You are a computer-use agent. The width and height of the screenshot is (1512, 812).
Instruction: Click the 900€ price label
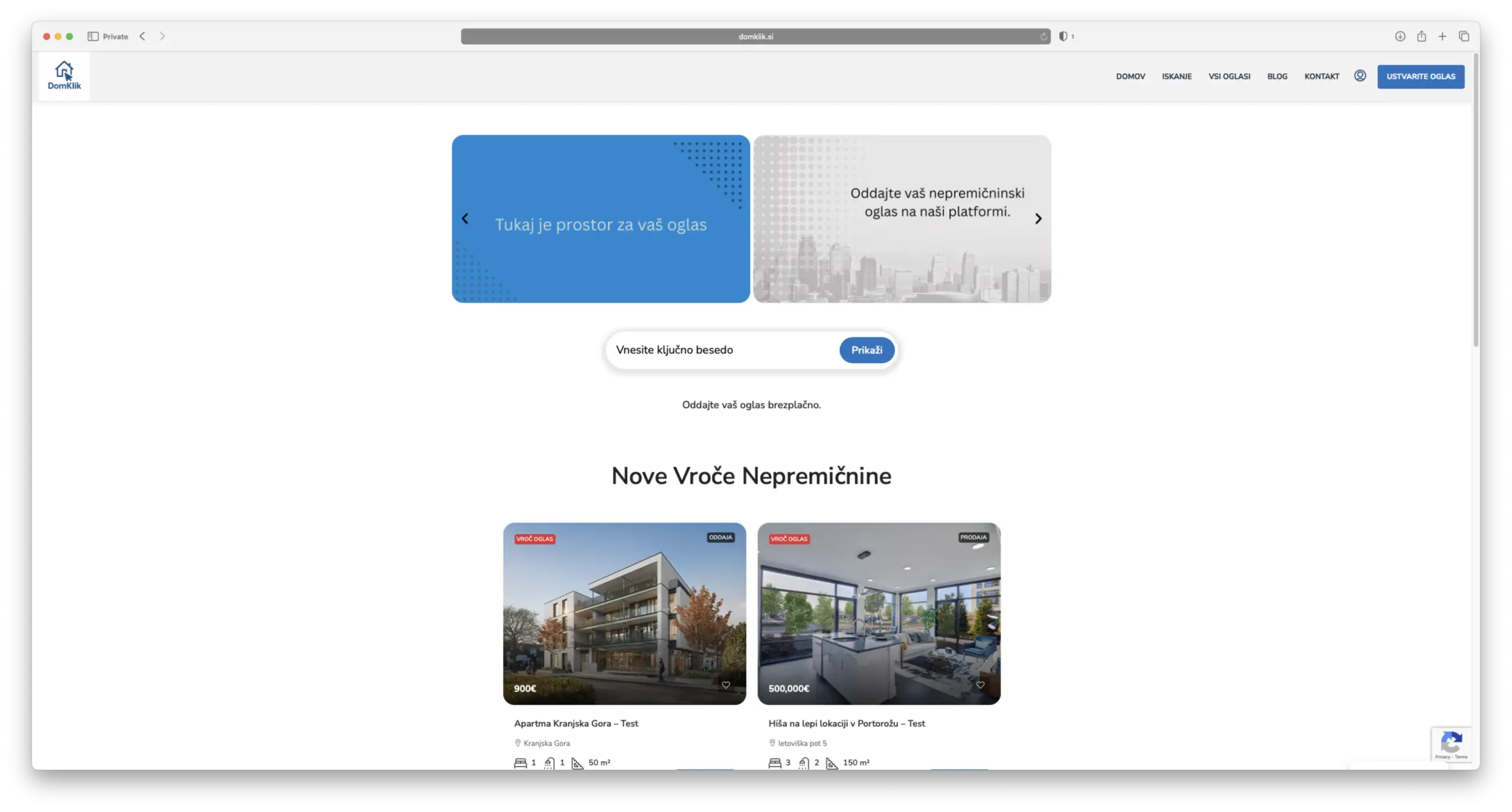click(x=524, y=688)
